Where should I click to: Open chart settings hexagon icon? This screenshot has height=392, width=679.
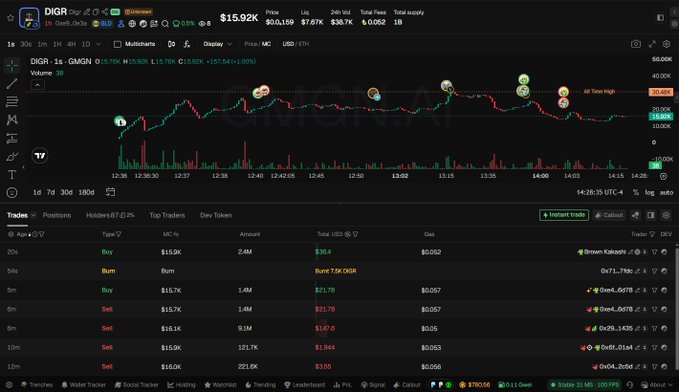[x=667, y=44]
